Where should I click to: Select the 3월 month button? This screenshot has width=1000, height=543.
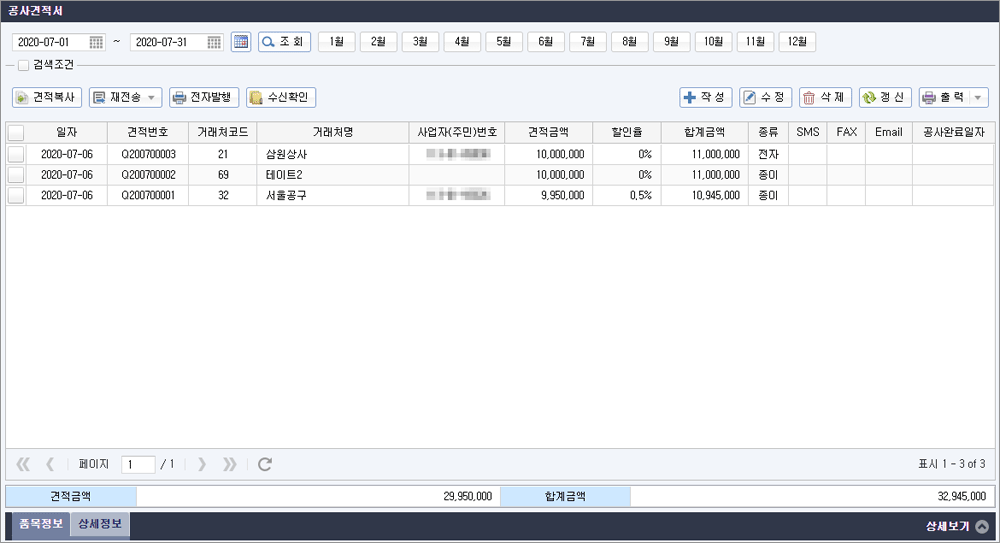pos(420,42)
